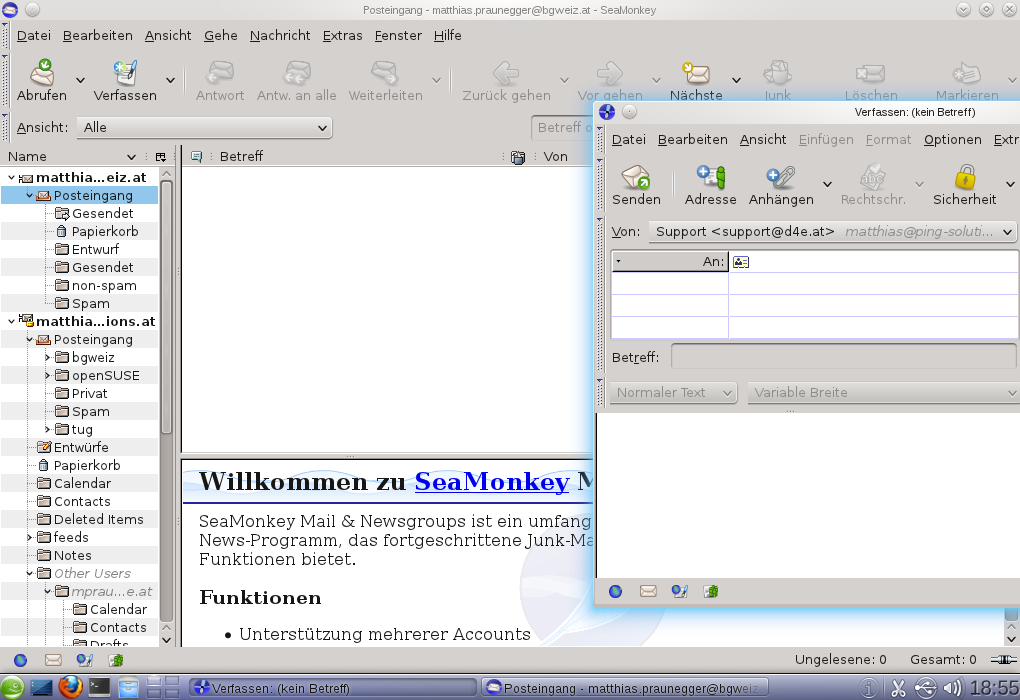Click the Verfassen compose icon in main window
This screenshot has height=700, width=1020.
pos(125,72)
